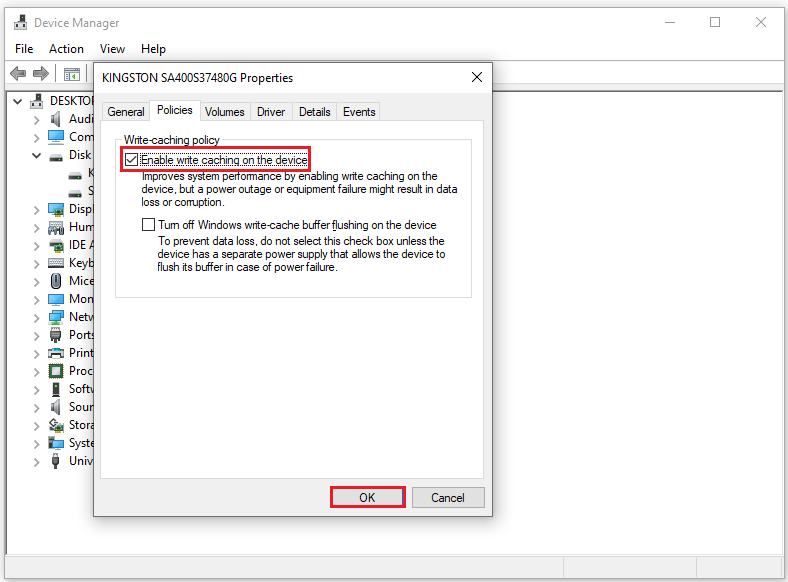Switch to the Events tab
This screenshot has width=788, height=582.
point(359,112)
